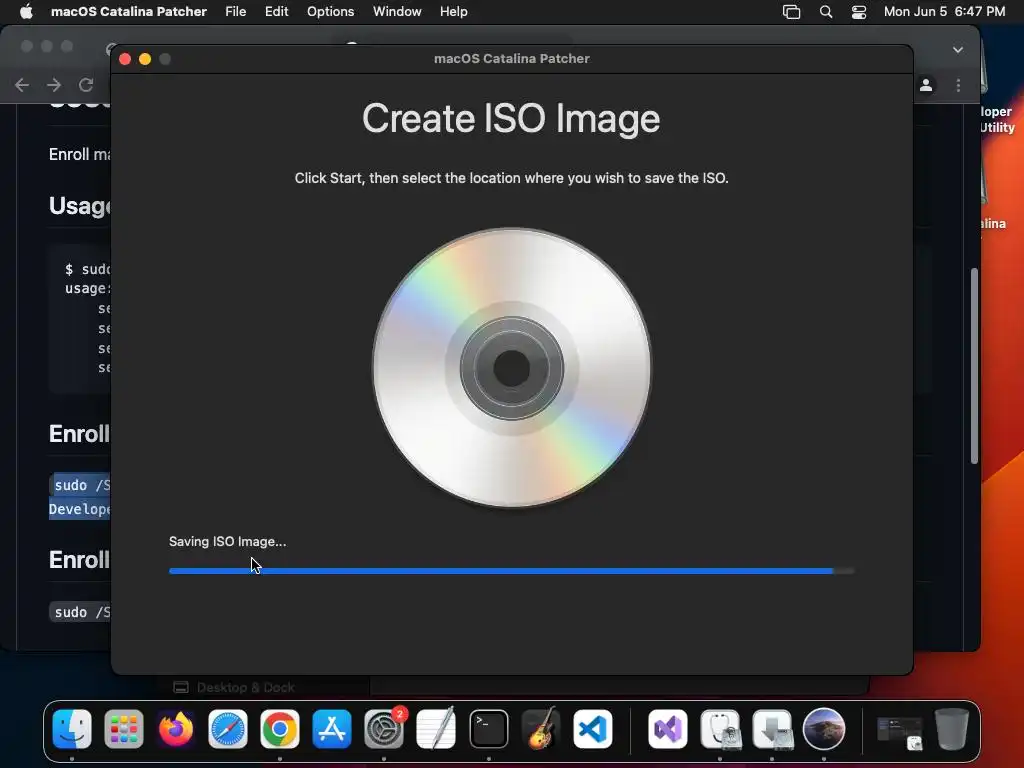Open the browser profile icon
The image size is (1024, 768).
point(926,85)
